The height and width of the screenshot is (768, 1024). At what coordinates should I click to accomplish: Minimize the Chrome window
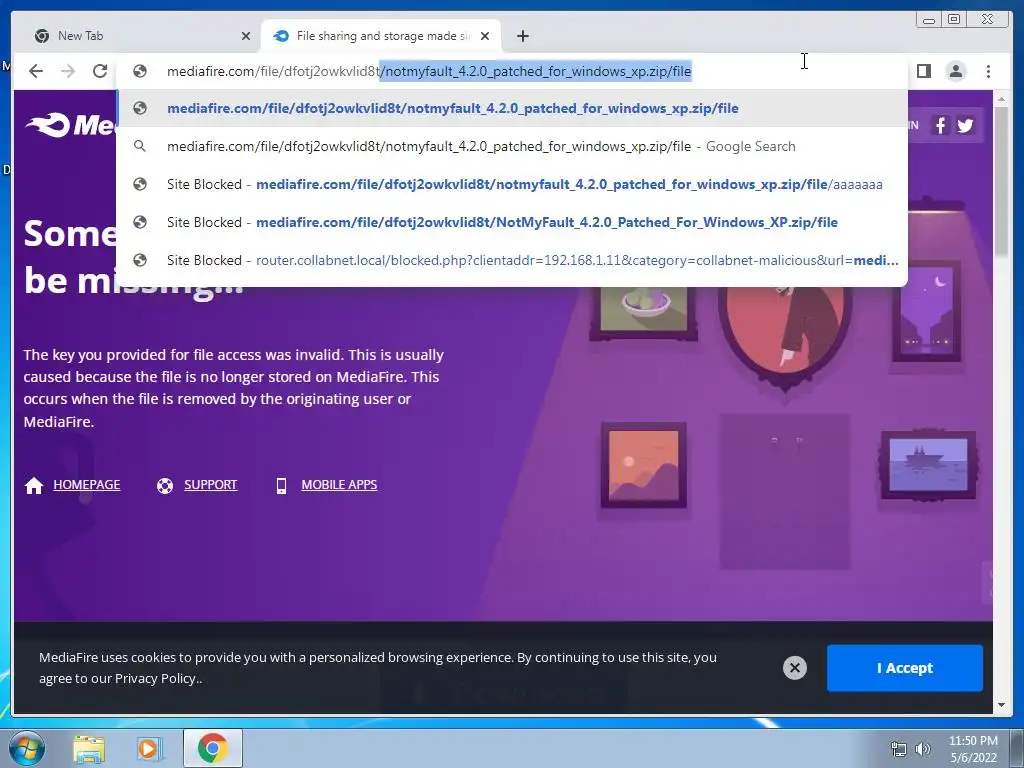coord(929,20)
